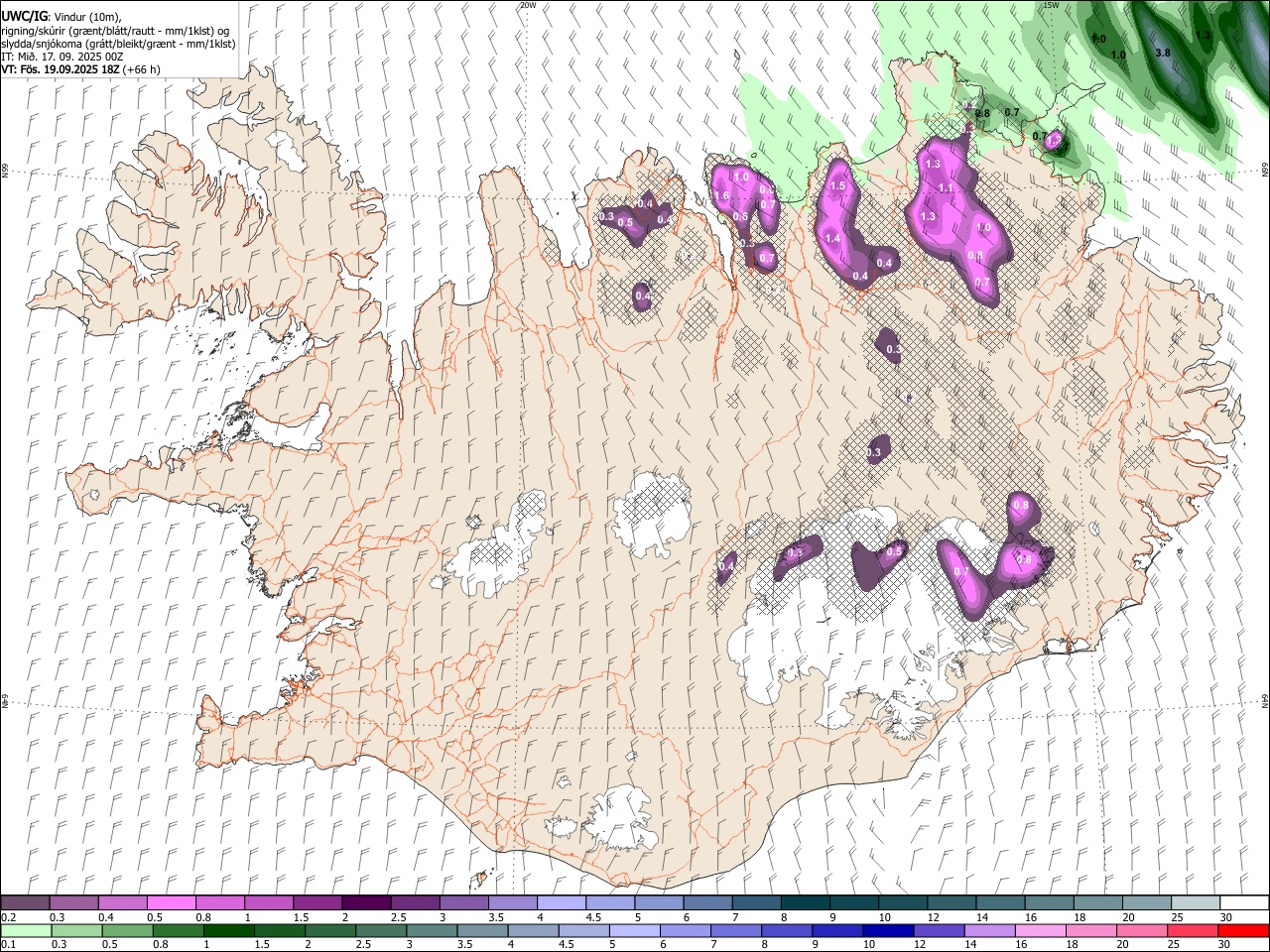Click the '15W' longitude label at top
Viewport: 1270px width, 952px height.
click(1052, 5)
